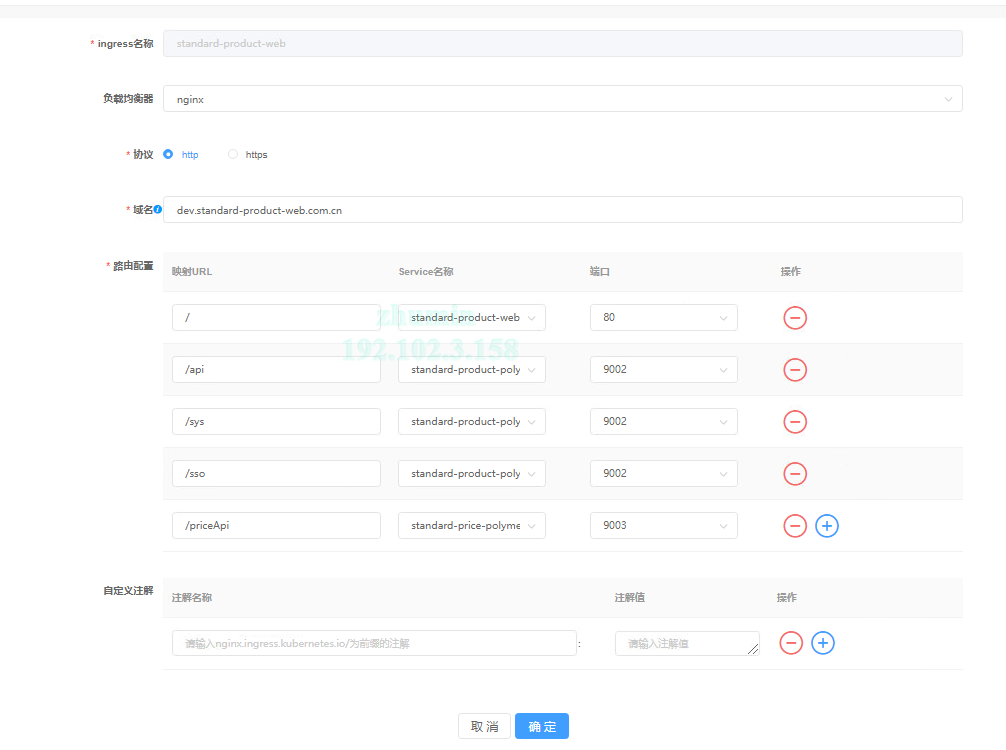
Task: Click the 注解值 annotation value textarea
Action: tap(687, 643)
